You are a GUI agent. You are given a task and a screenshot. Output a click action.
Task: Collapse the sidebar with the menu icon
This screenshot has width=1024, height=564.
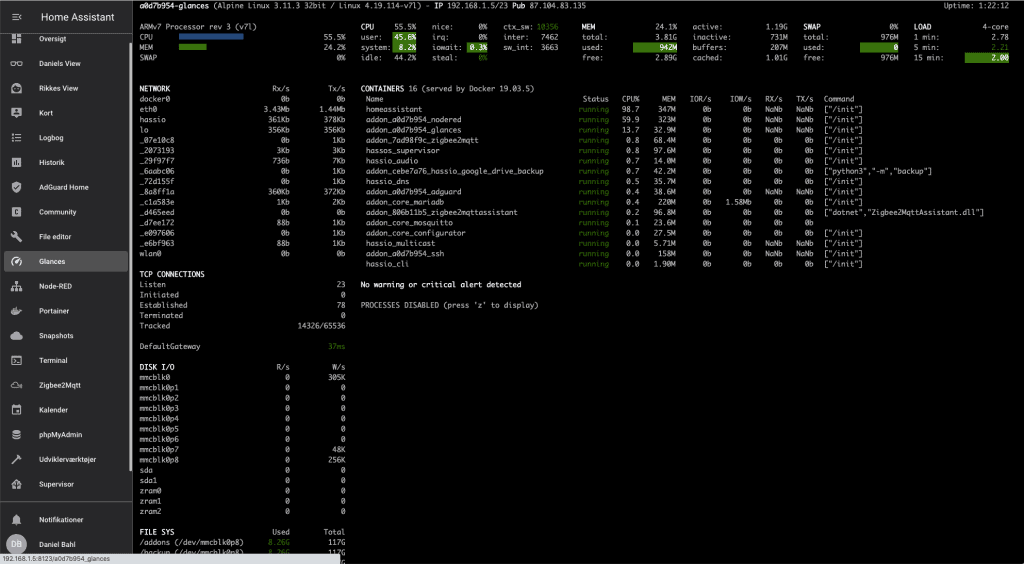(16, 17)
